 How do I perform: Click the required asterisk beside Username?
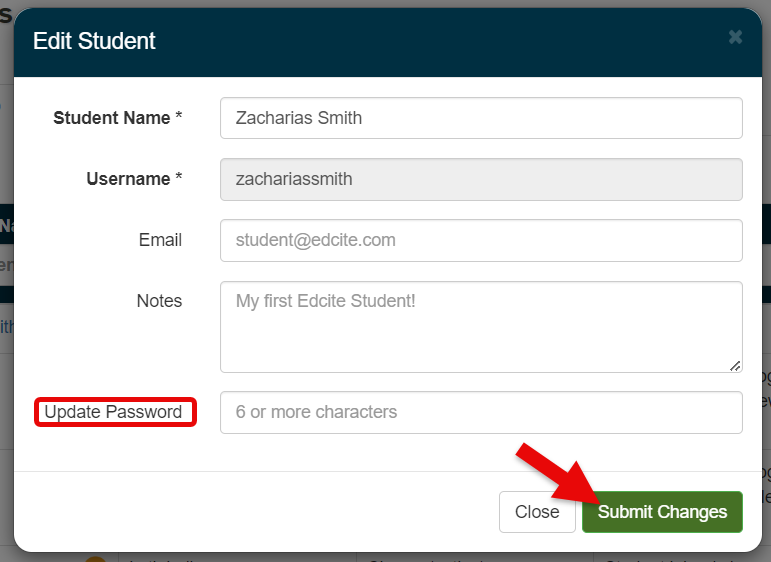tap(179, 180)
